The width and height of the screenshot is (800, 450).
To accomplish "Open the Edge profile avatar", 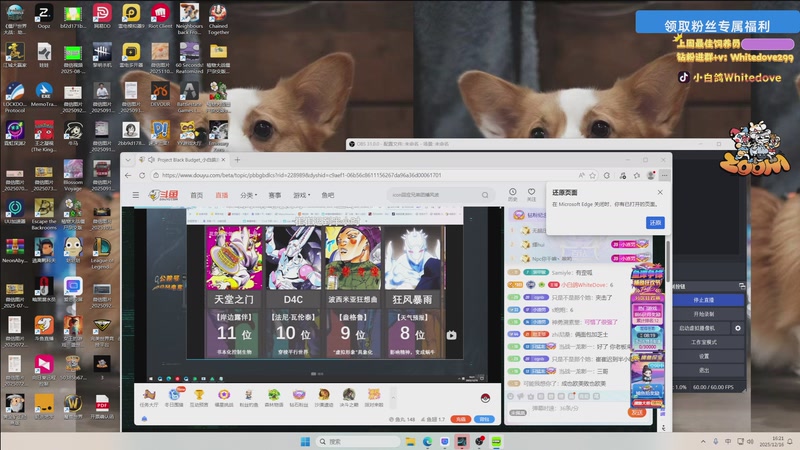I will point(651,175).
